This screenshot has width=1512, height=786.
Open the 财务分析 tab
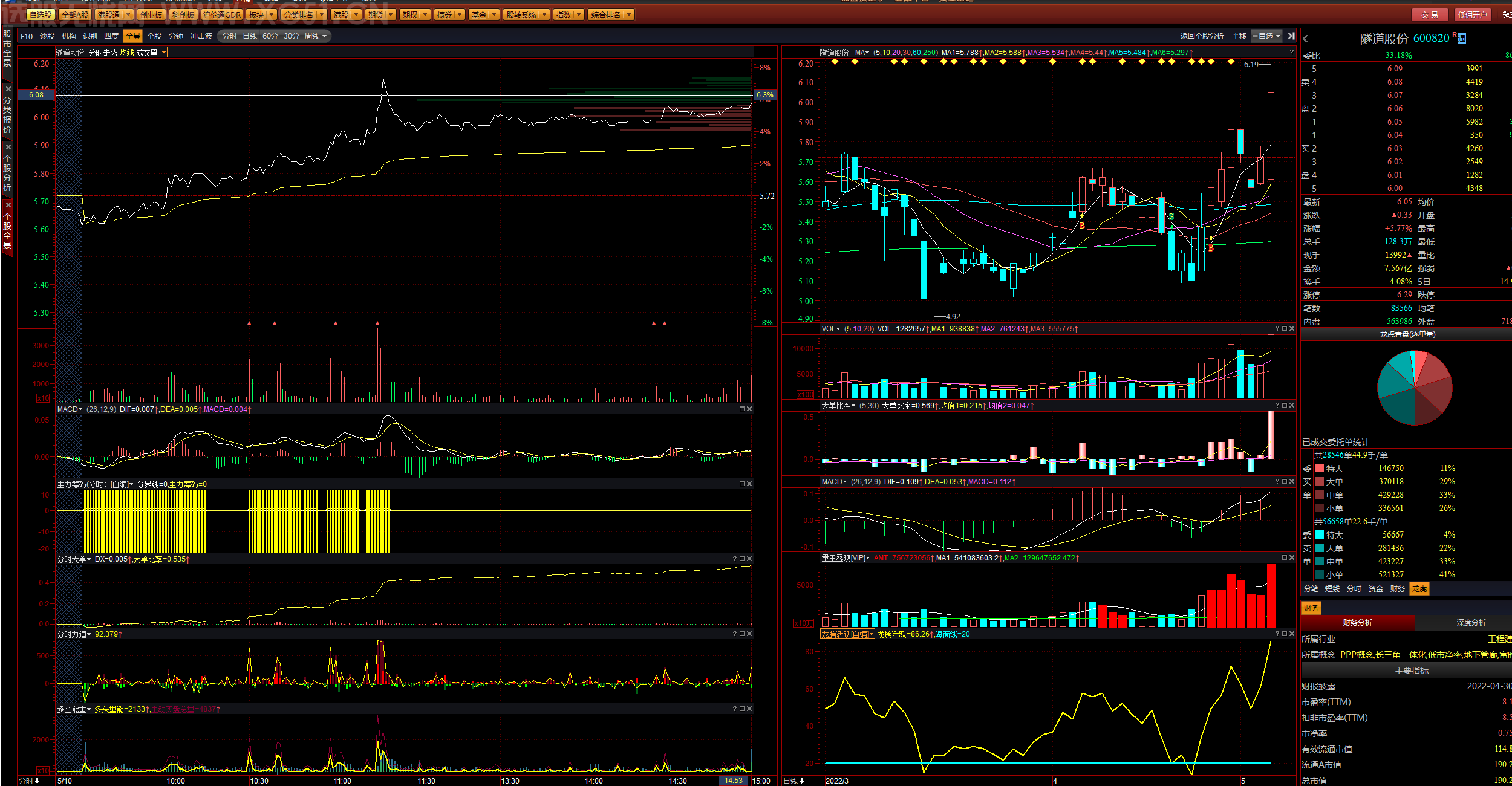pyautogui.click(x=1358, y=623)
